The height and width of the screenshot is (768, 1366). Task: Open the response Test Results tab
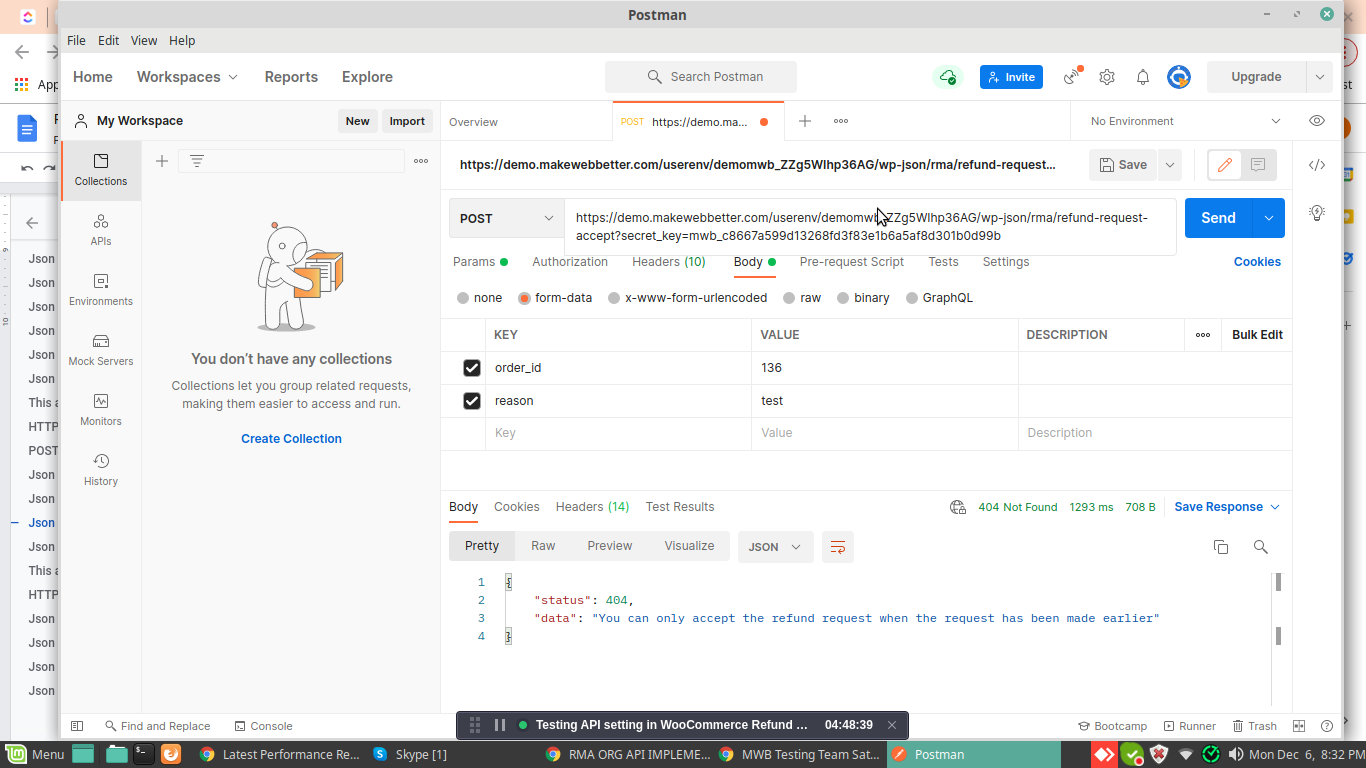coord(680,507)
